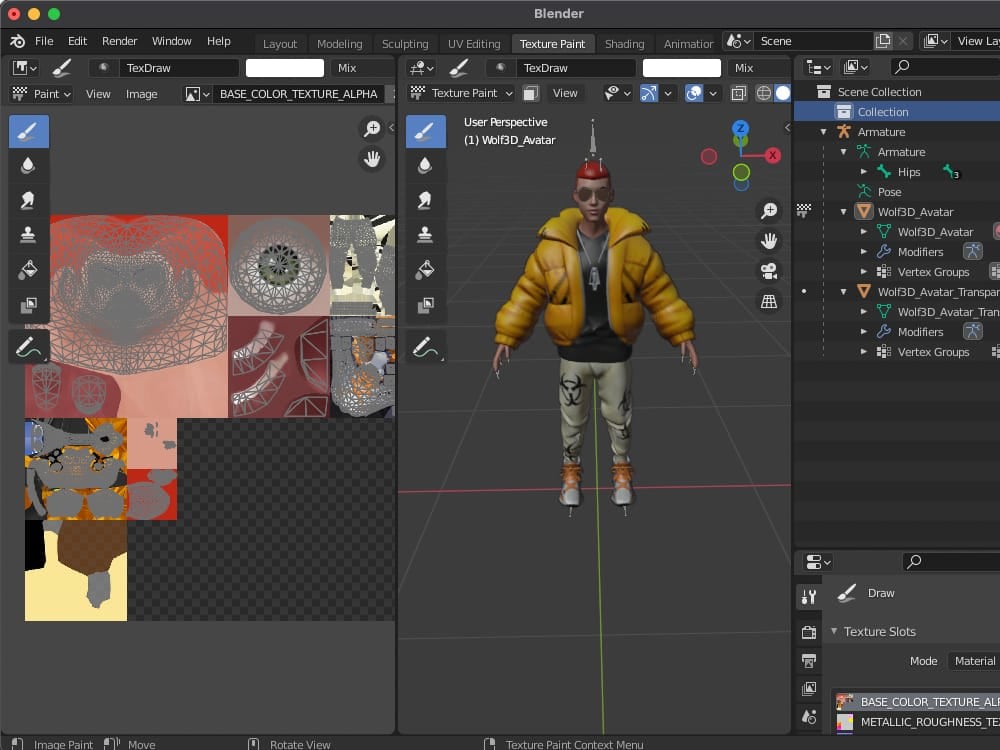Click the Scene name field

coord(814,41)
